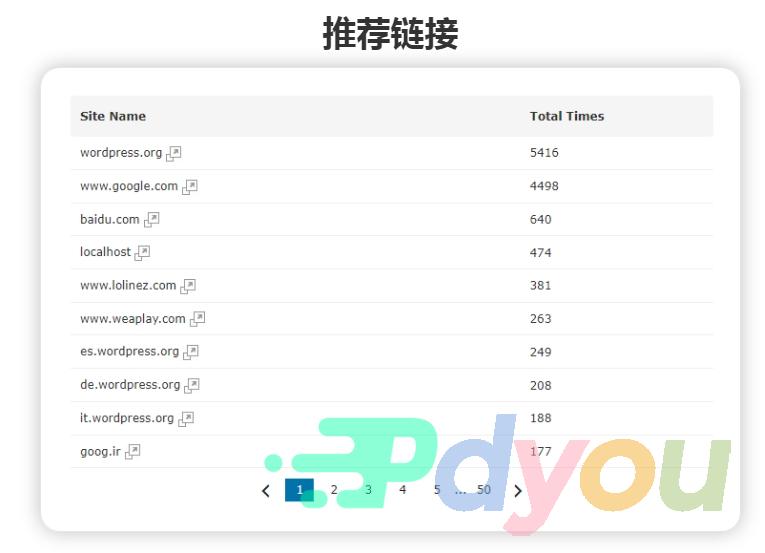Open external link icon beside www.google.com
This screenshot has height=553, width=765.
190,187
